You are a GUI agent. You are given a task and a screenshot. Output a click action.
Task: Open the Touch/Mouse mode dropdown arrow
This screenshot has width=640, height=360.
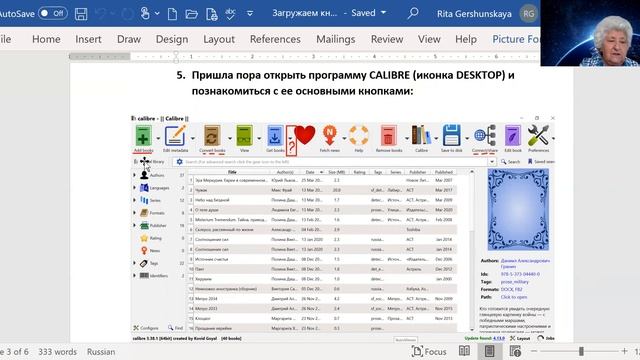coord(157,14)
